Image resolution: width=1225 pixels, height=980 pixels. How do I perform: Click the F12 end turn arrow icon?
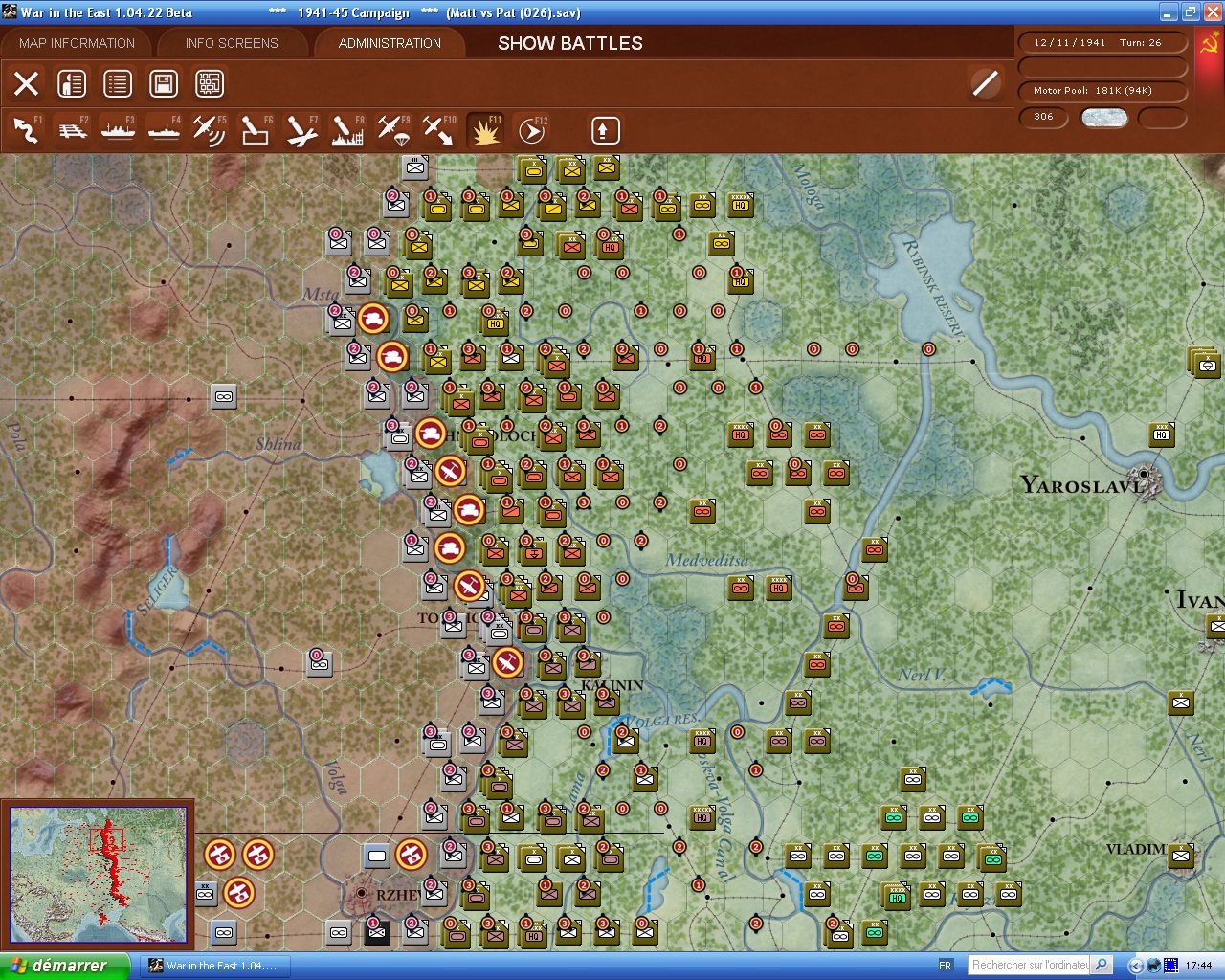[x=531, y=130]
